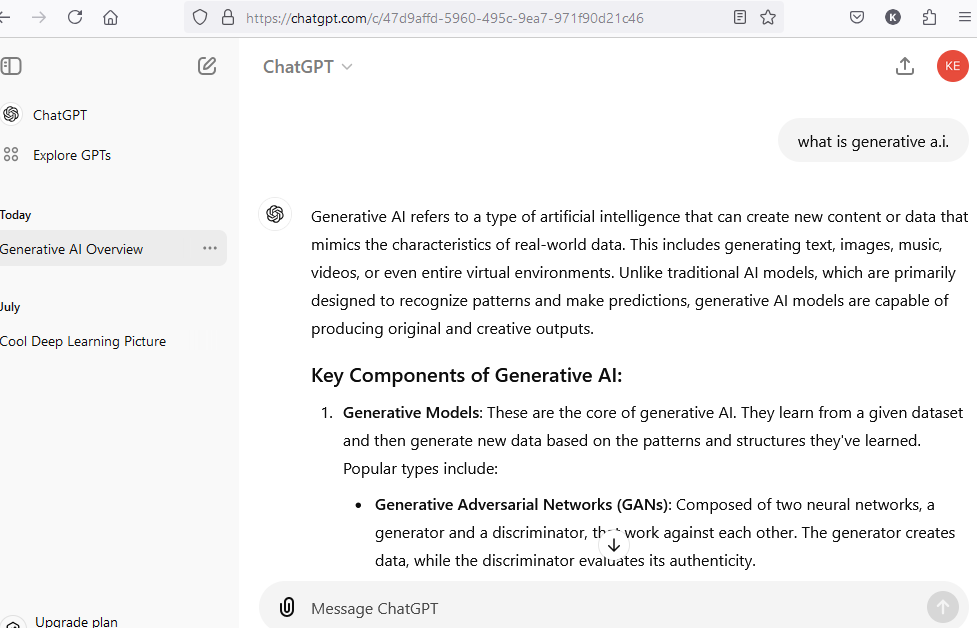The width and height of the screenshot is (977, 628).
Task: Open the Save to Pocket icon
Action: [x=857, y=17]
